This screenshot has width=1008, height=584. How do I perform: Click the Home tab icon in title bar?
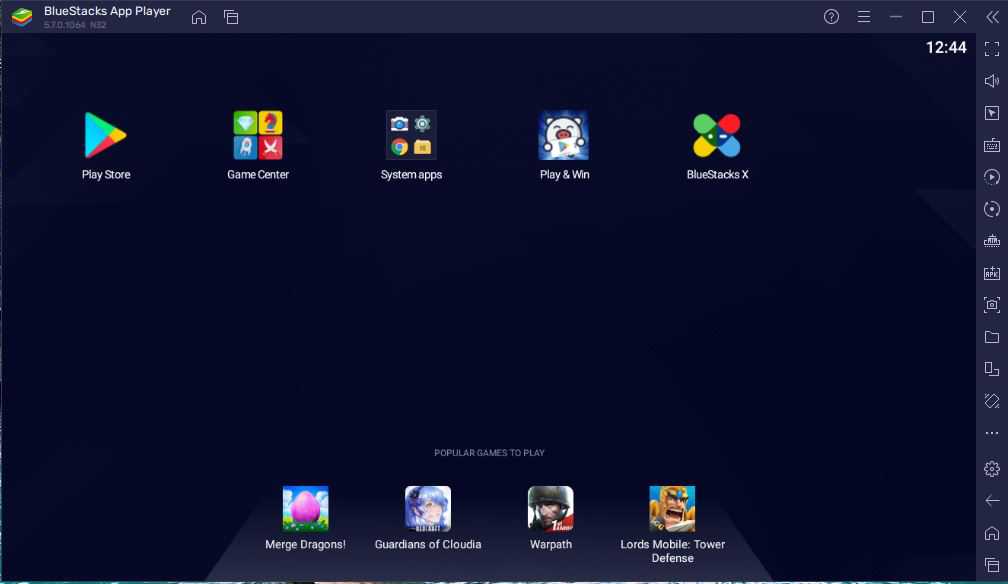(x=199, y=17)
